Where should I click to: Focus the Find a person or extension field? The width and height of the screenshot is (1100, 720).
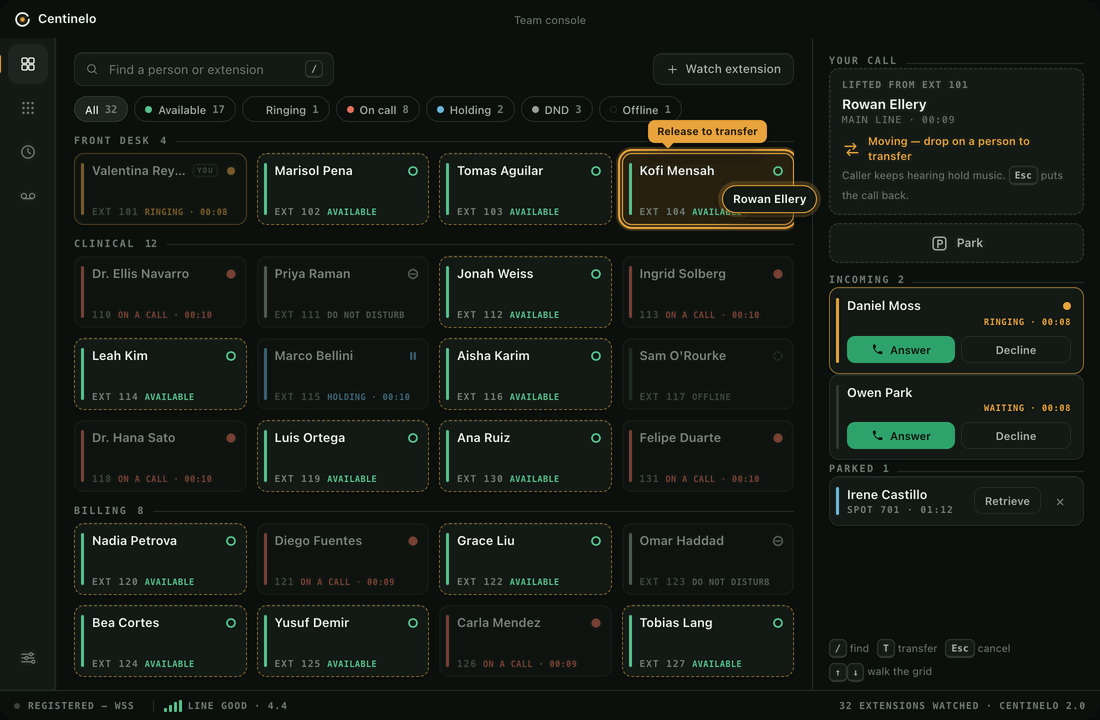click(x=203, y=69)
